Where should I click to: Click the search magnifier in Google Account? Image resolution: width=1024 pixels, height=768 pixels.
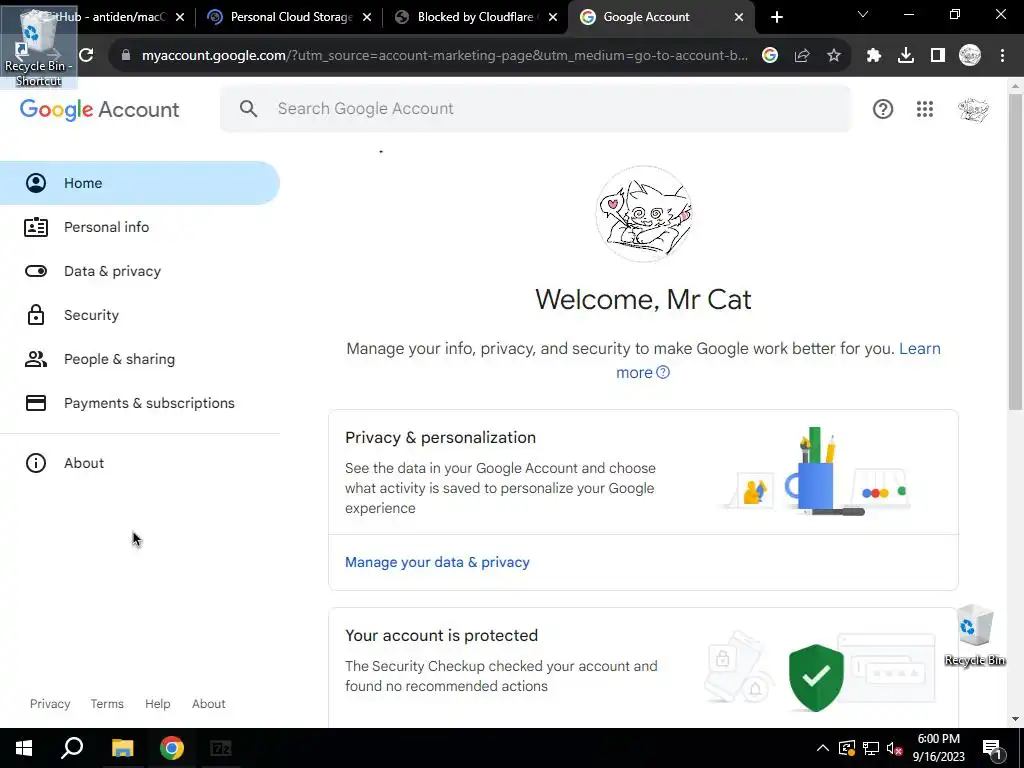click(x=248, y=108)
